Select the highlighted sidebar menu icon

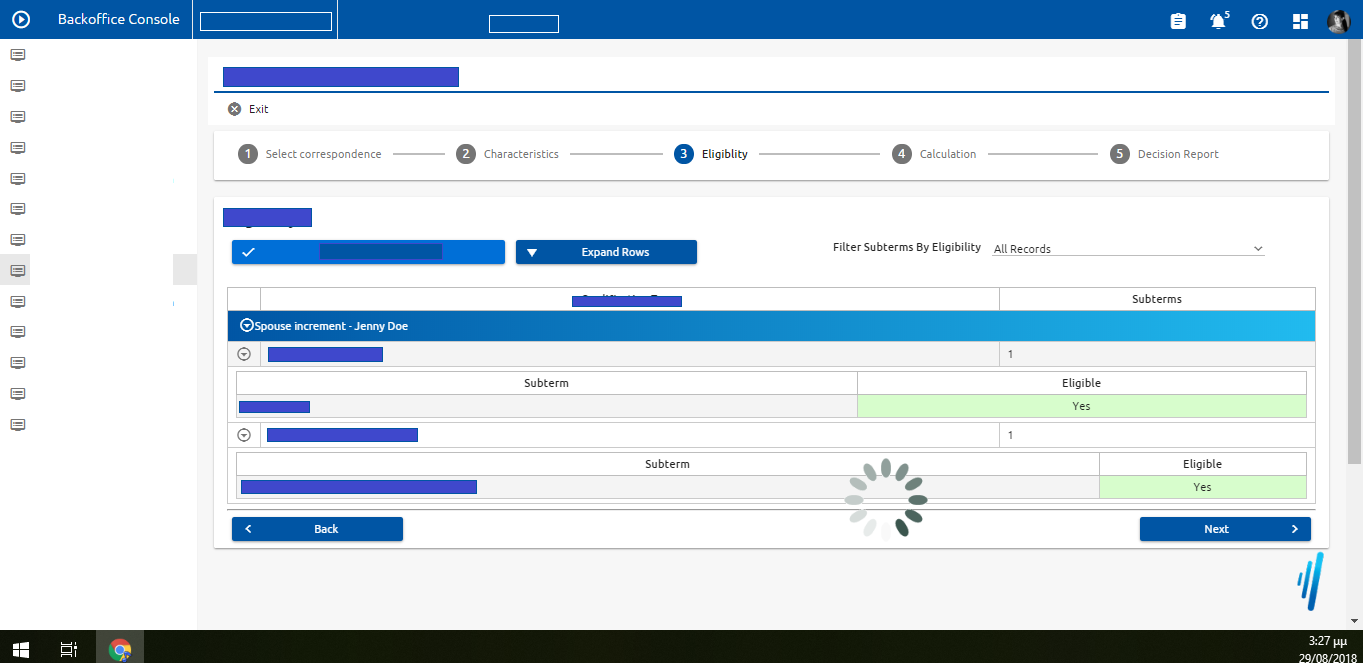pos(17,270)
